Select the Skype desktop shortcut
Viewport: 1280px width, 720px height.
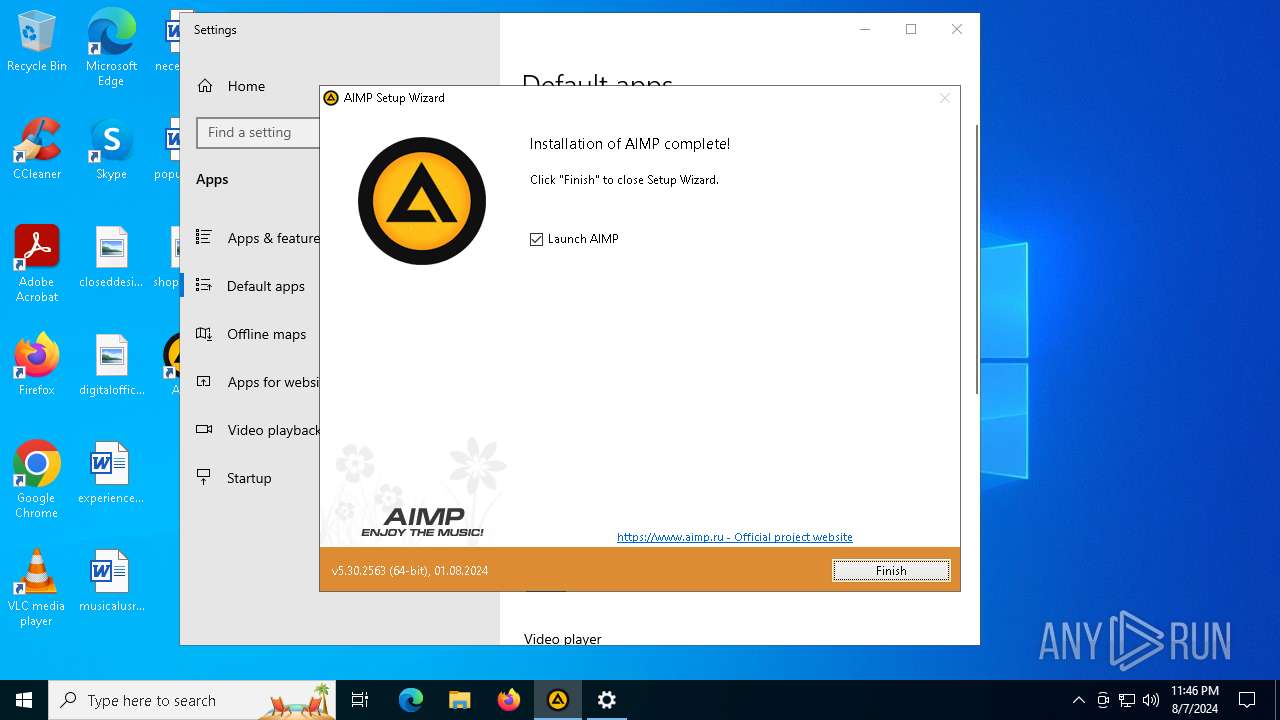[x=111, y=149]
